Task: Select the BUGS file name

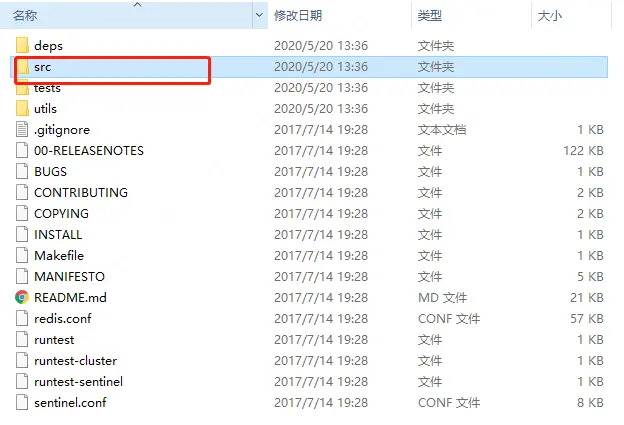Action: [x=51, y=172]
